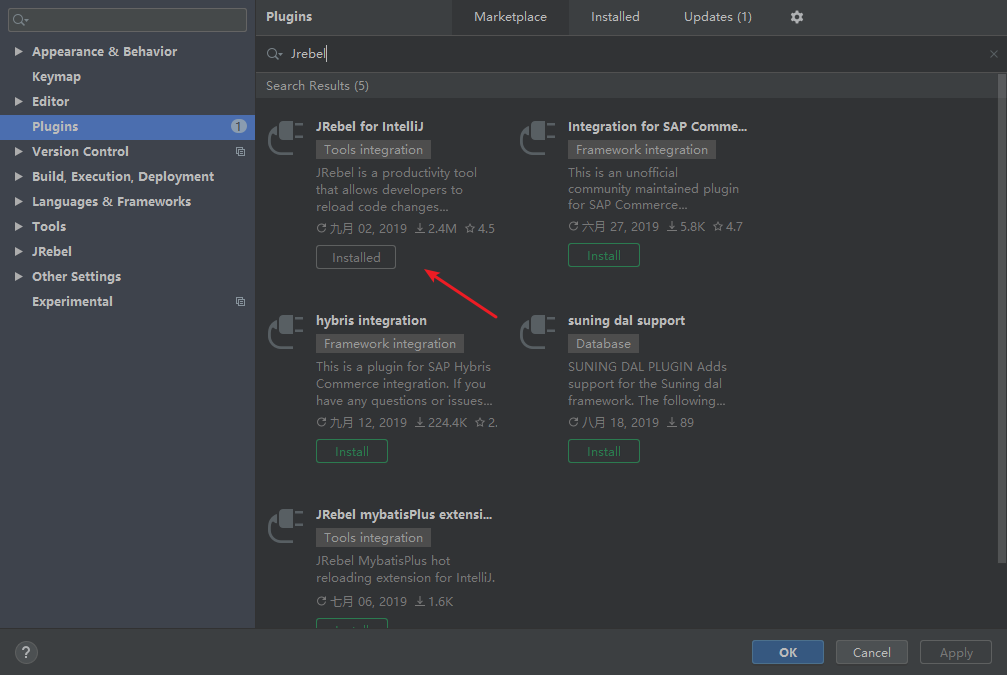The width and height of the screenshot is (1007, 675).
Task: Expand the JRebel settings node
Action: click(x=19, y=252)
